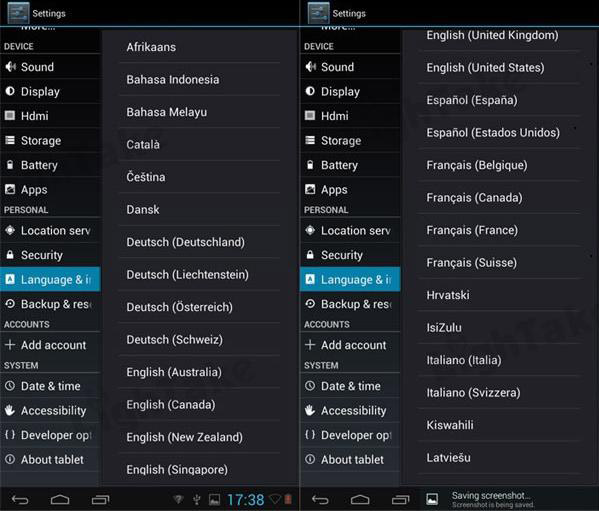Tap the Sound speaker icon in left panel
The width and height of the screenshot is (599, 511).
click(x=10, y=67)
